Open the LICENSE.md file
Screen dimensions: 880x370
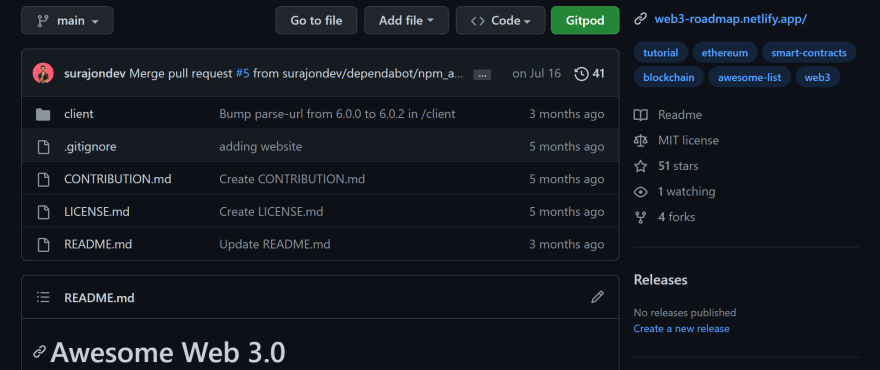point(97,212)
